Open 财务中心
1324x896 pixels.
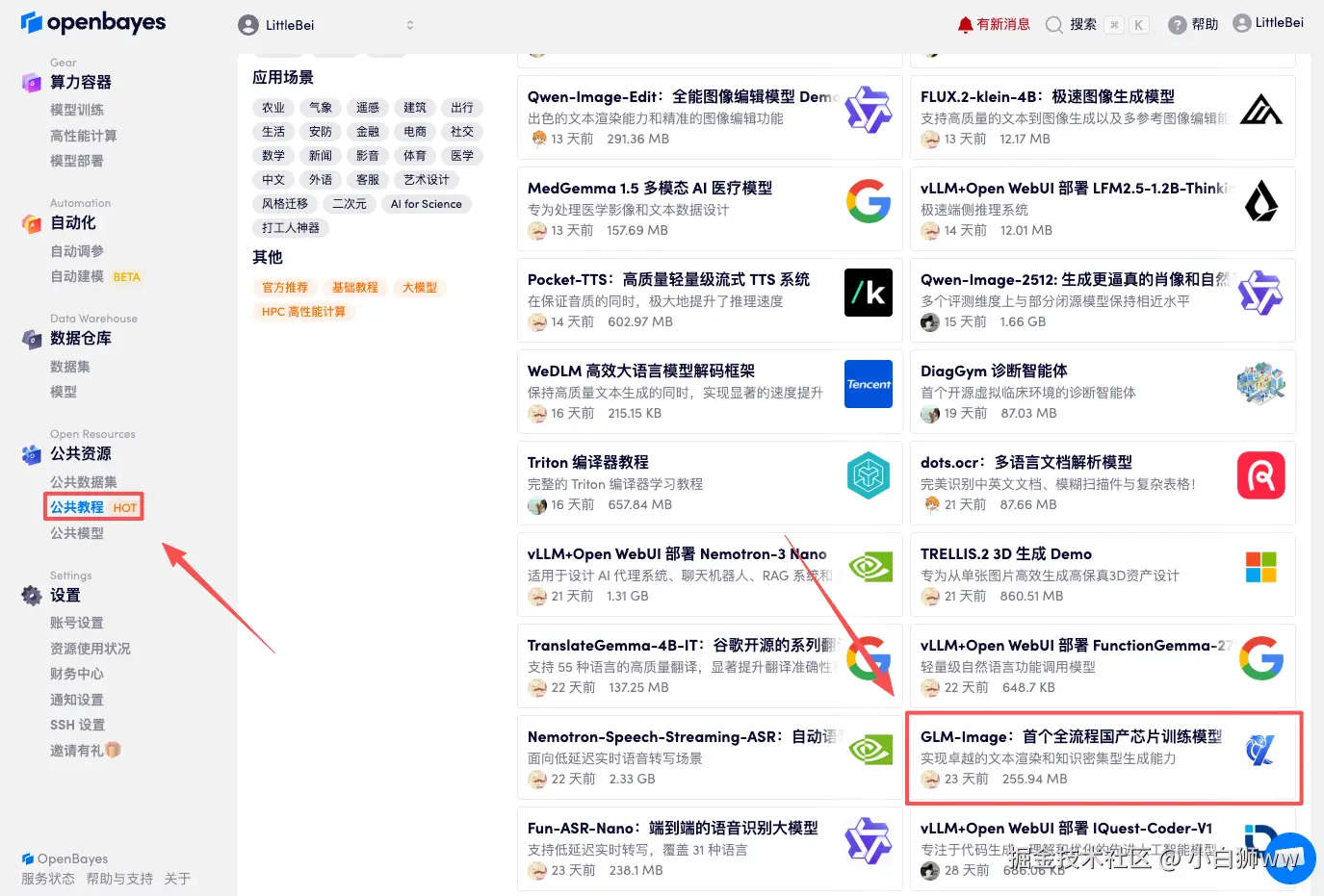[x=77, y=674]
